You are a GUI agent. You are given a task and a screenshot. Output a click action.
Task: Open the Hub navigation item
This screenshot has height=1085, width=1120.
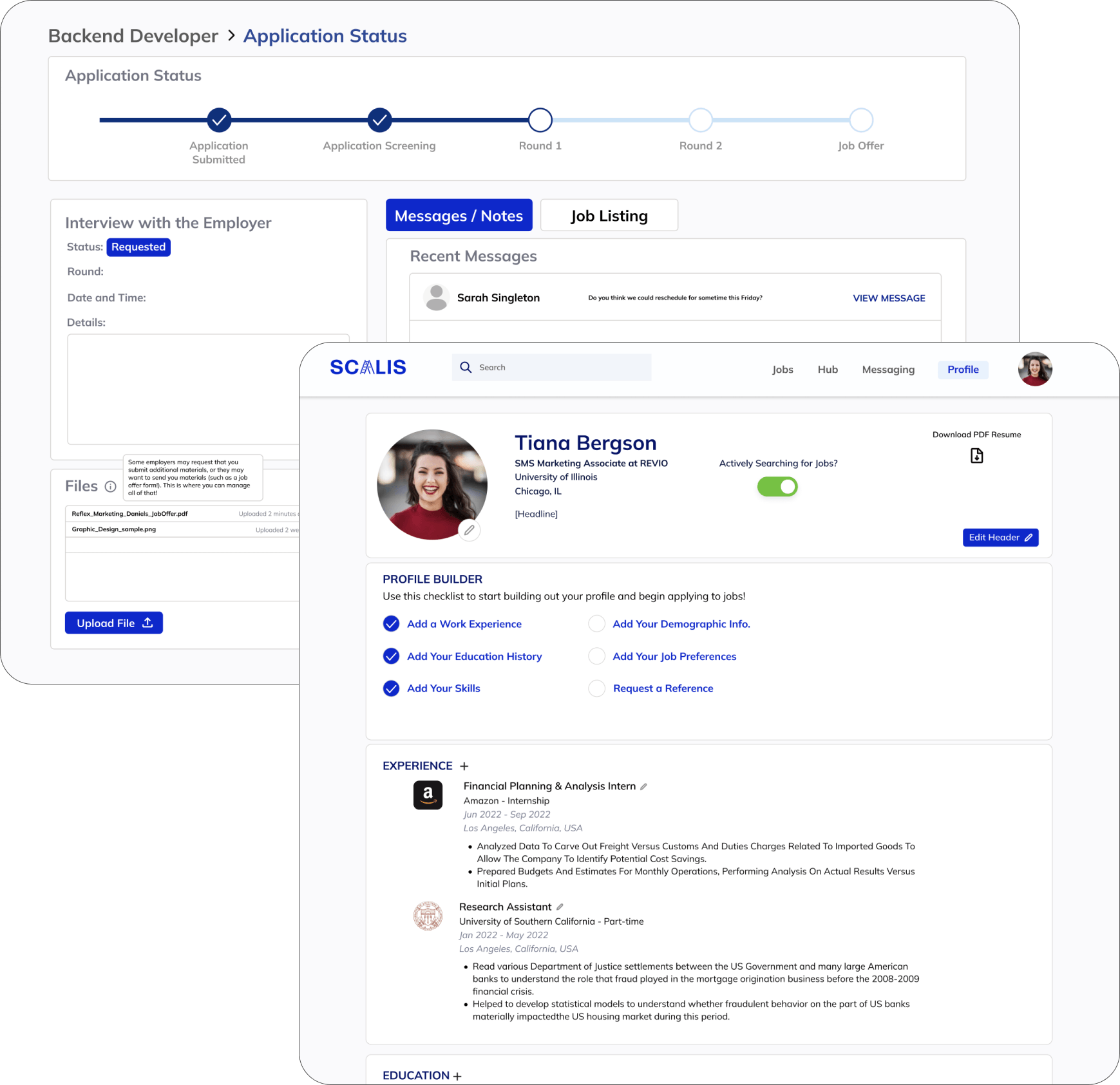point(828,370)
